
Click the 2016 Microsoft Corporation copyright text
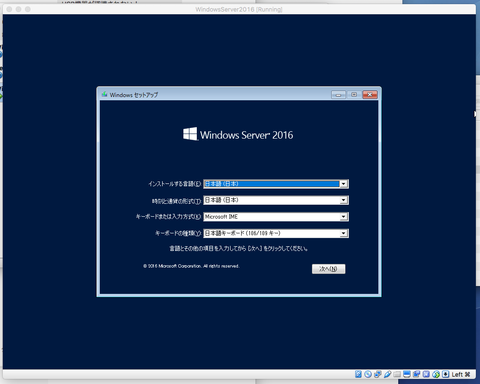click(x=191, y=266)
